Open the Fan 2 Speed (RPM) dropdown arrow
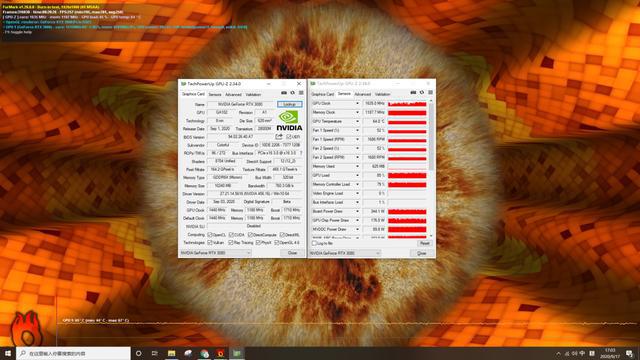The height and width of the screenshot is (360, 640). point(358,158)
